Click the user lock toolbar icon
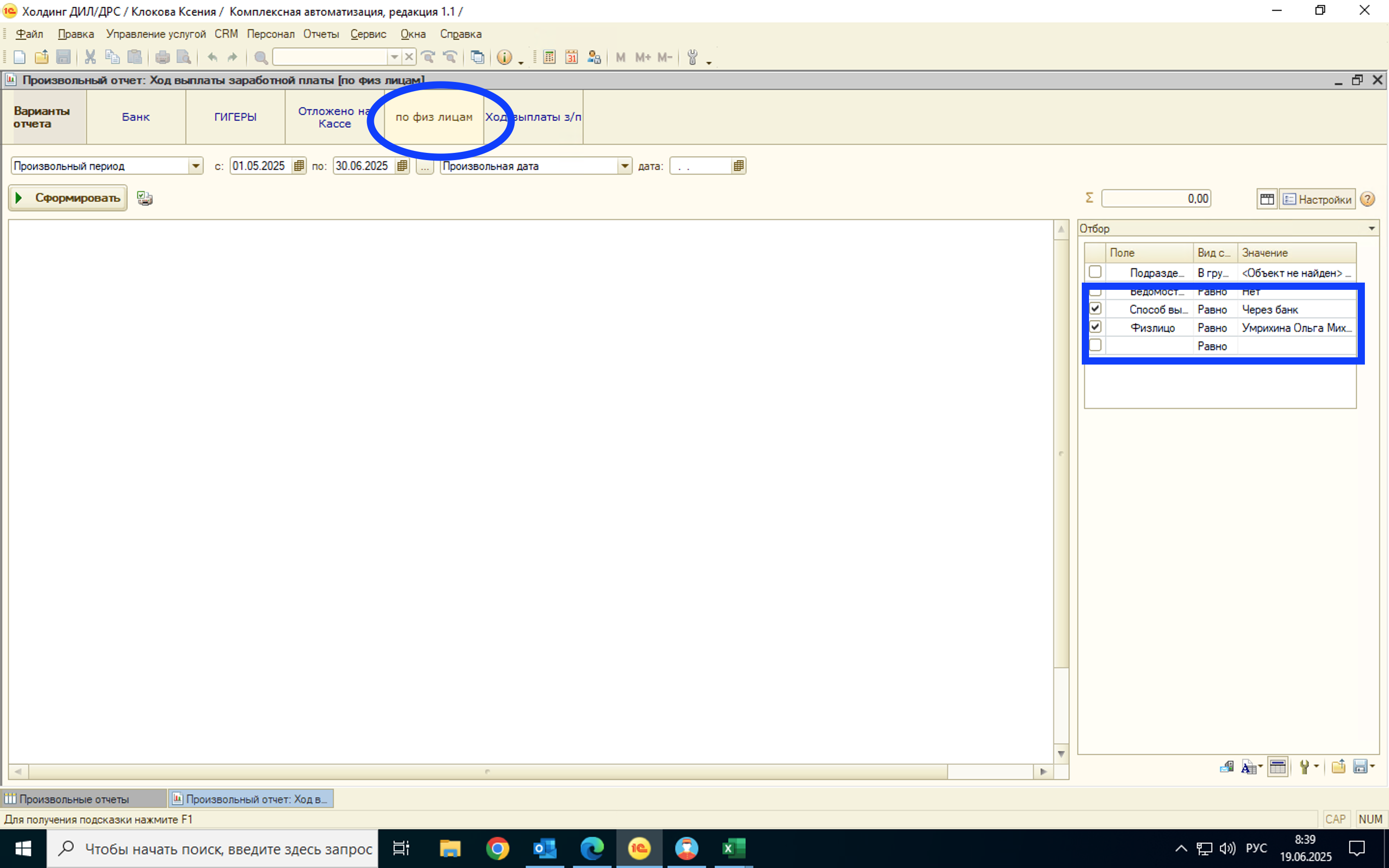1389x868 pixels. tap(594, 57)
